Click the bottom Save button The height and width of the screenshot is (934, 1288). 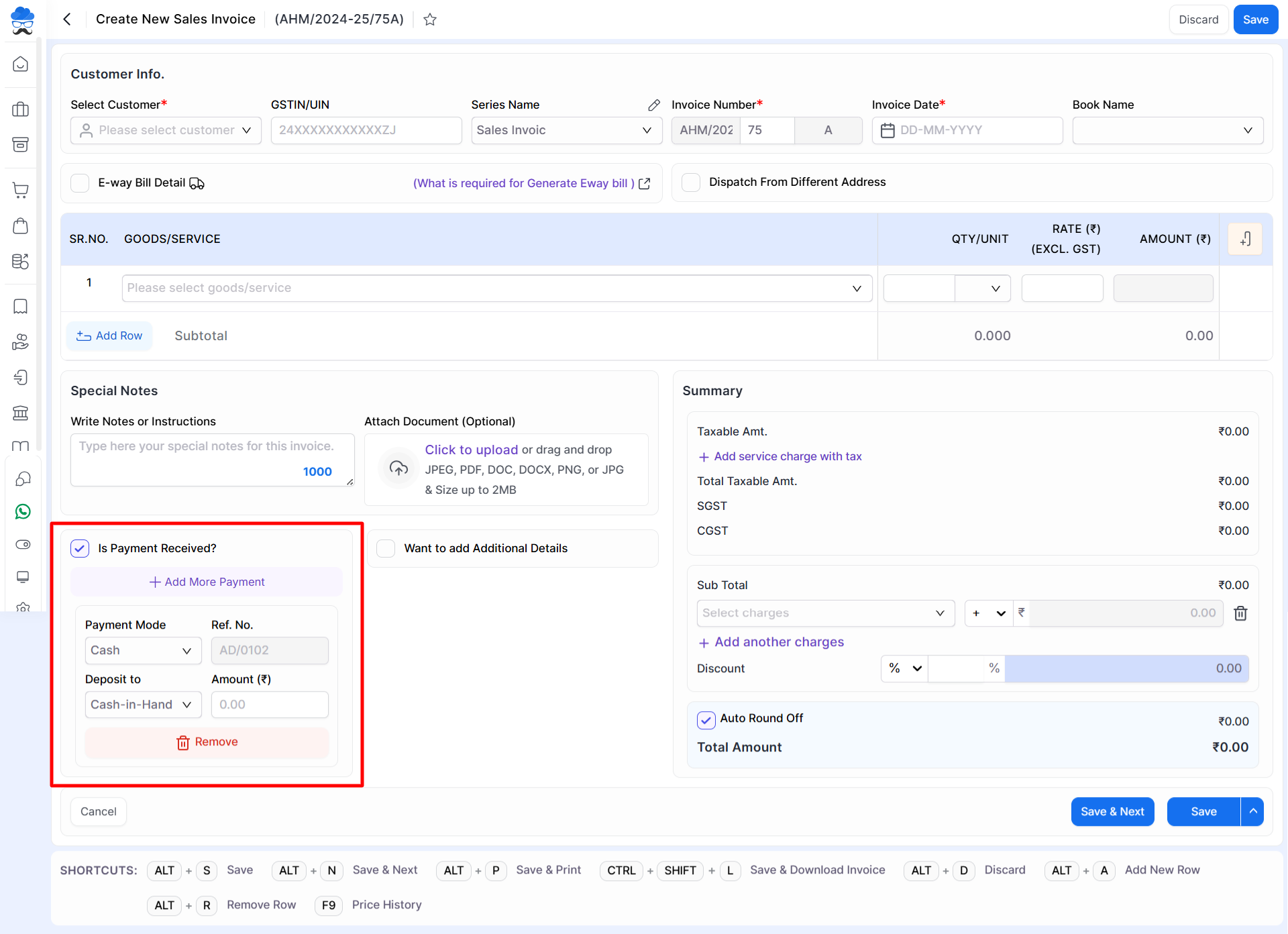[1203, 812]
